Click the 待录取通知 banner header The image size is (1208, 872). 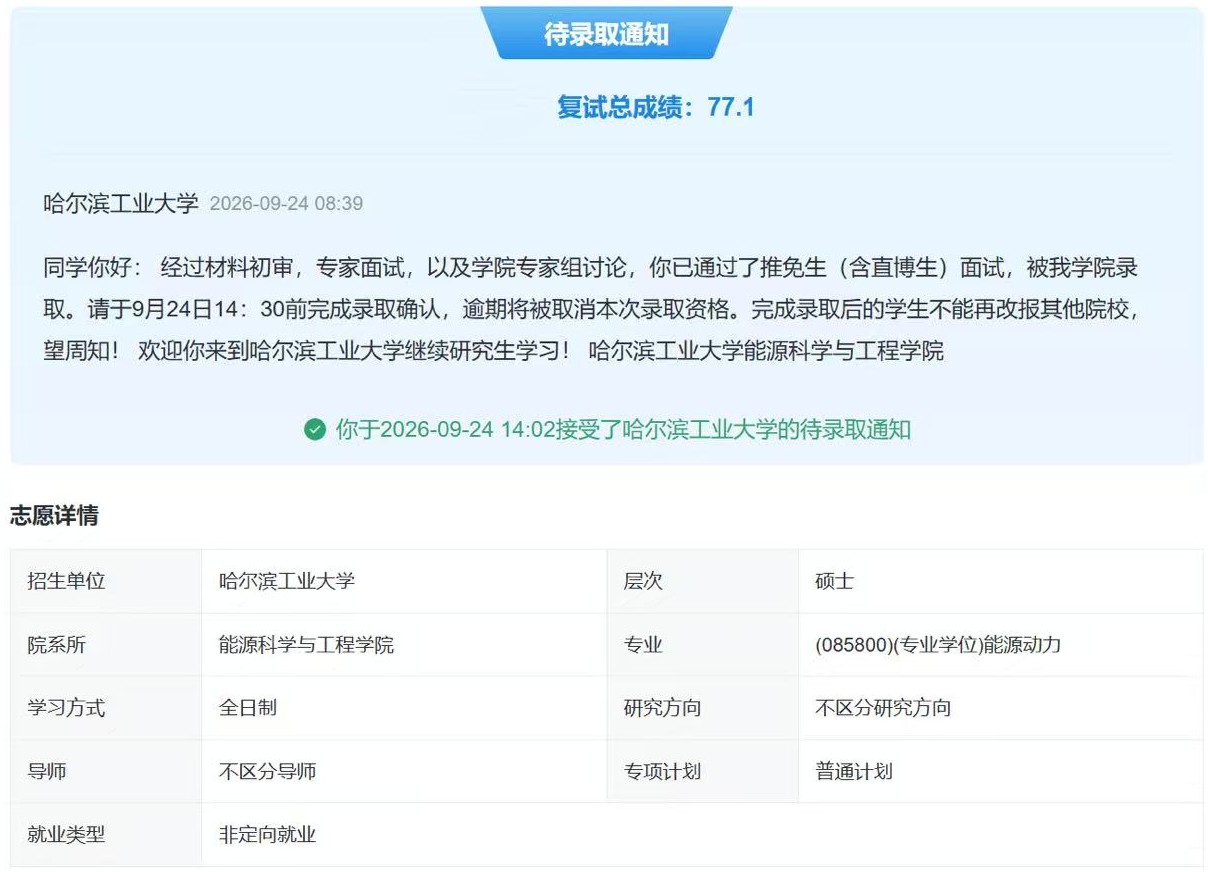coord(606,33)
